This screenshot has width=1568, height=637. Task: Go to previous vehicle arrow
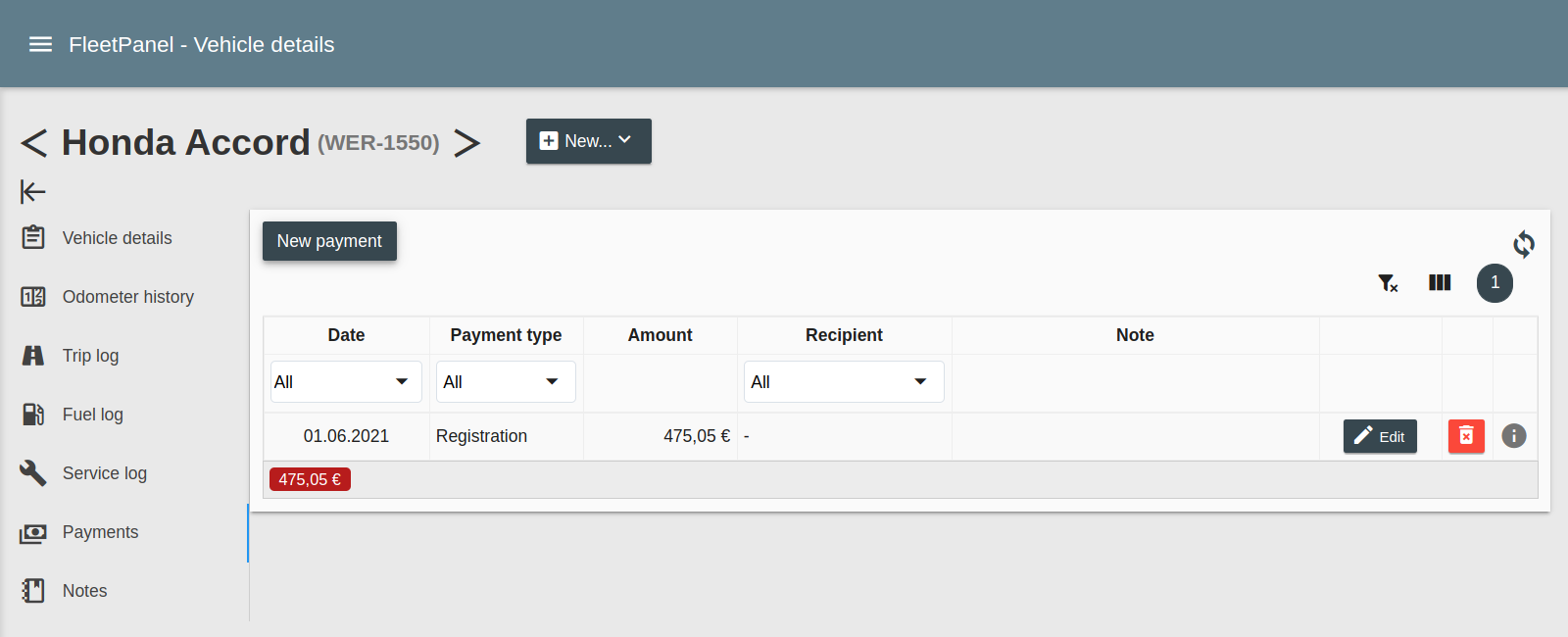coord(34,143)
